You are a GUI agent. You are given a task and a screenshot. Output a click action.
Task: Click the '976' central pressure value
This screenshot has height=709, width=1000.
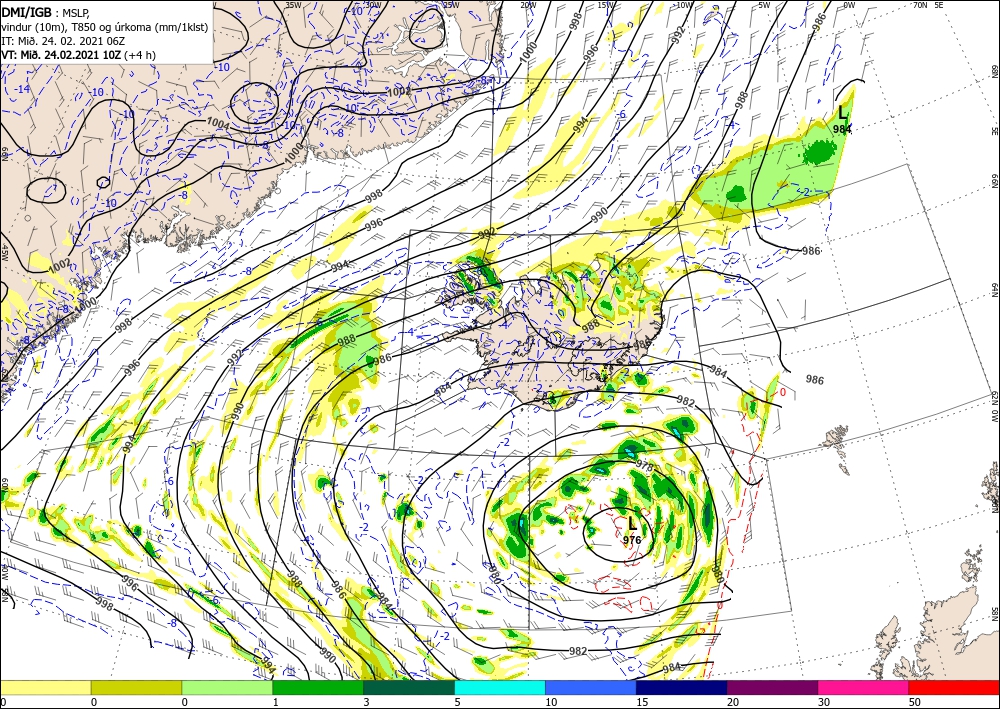[631, 540]
